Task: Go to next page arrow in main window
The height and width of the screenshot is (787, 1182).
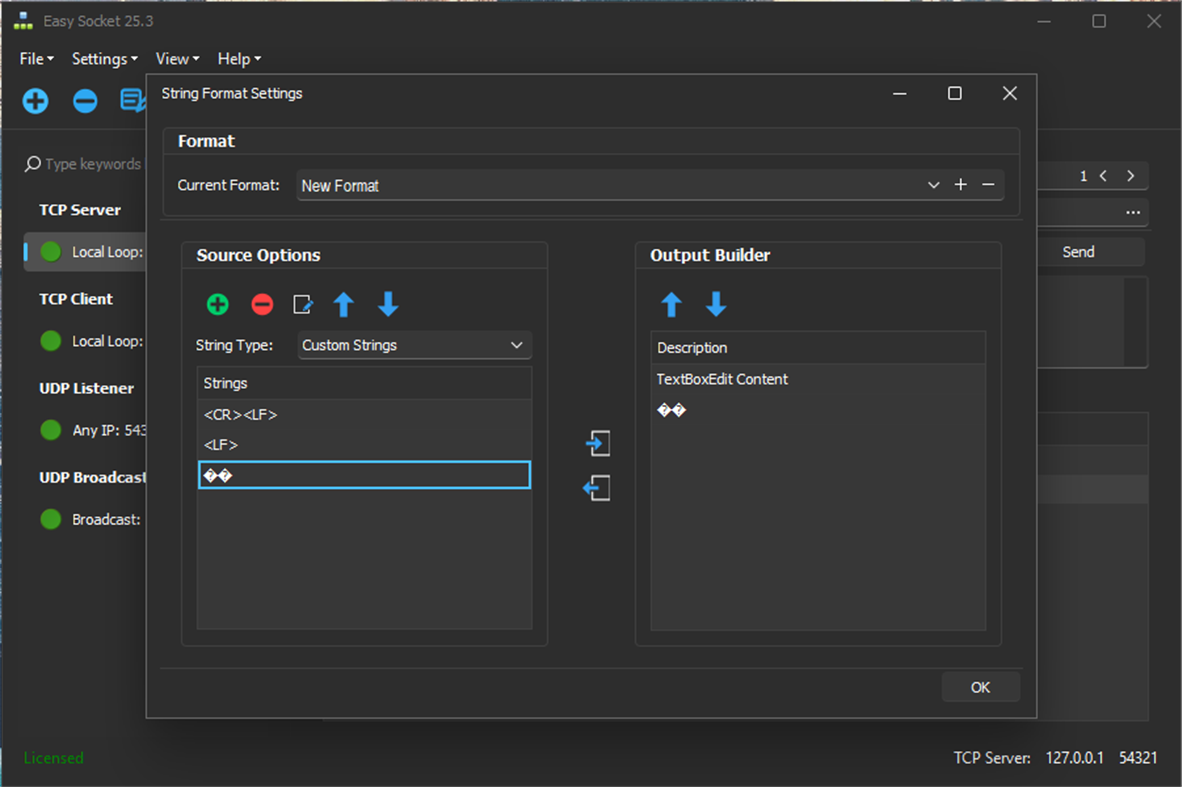Action: [x=1131, y=176]
